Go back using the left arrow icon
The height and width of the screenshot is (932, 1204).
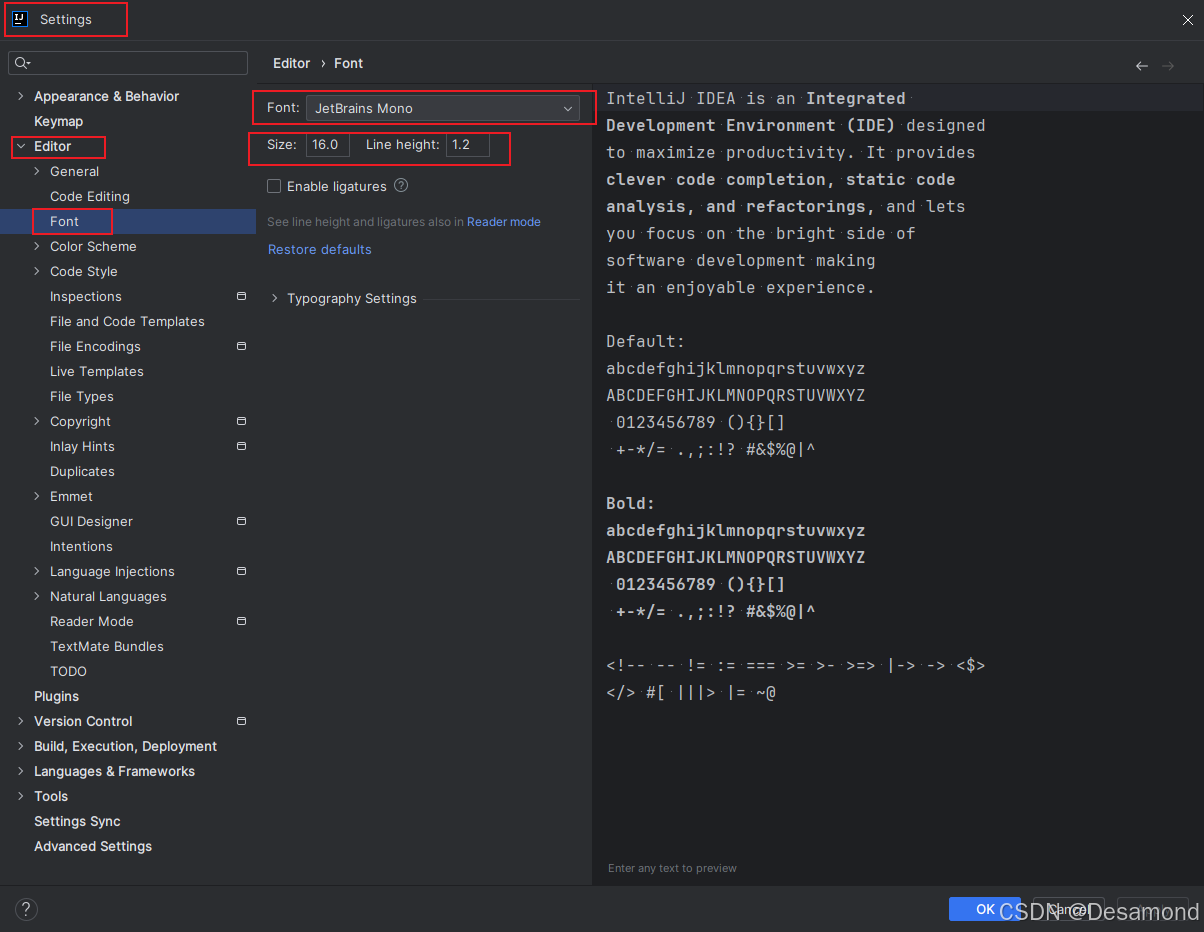(x=1142, y=66)
